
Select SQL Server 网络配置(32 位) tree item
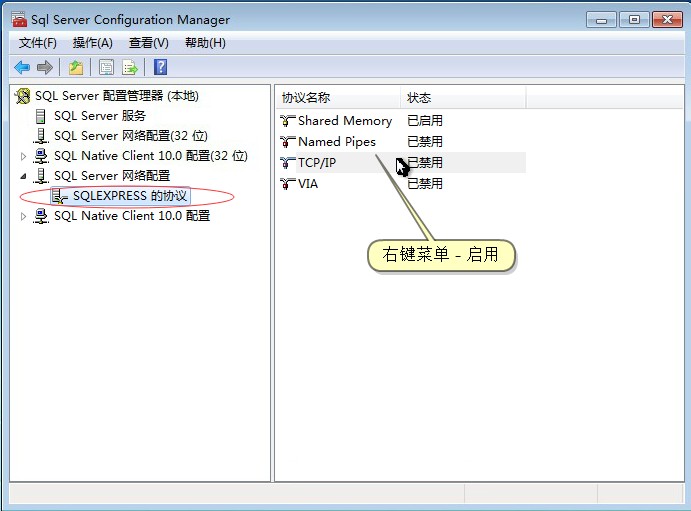130,136
